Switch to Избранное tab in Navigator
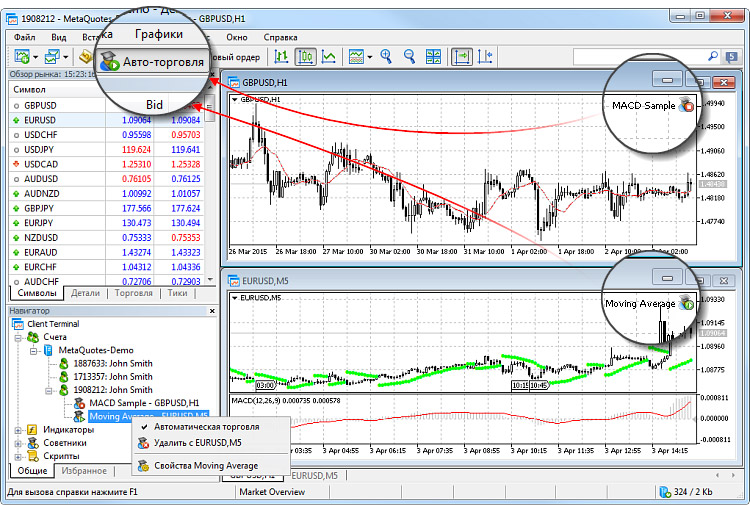 coord(84,471)
